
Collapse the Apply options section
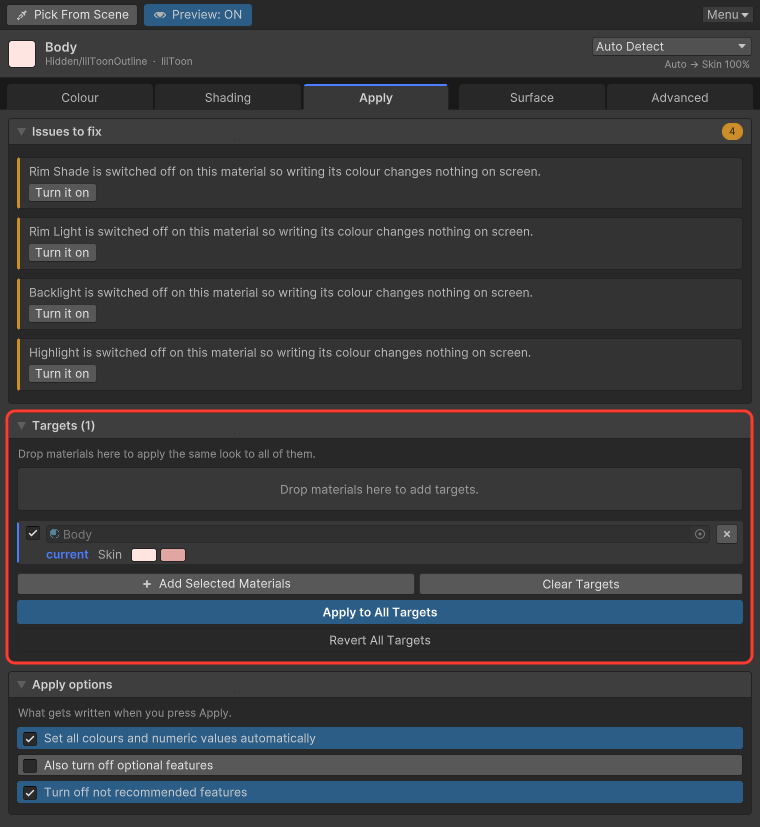pyautogui.click(x=22, y=685)
